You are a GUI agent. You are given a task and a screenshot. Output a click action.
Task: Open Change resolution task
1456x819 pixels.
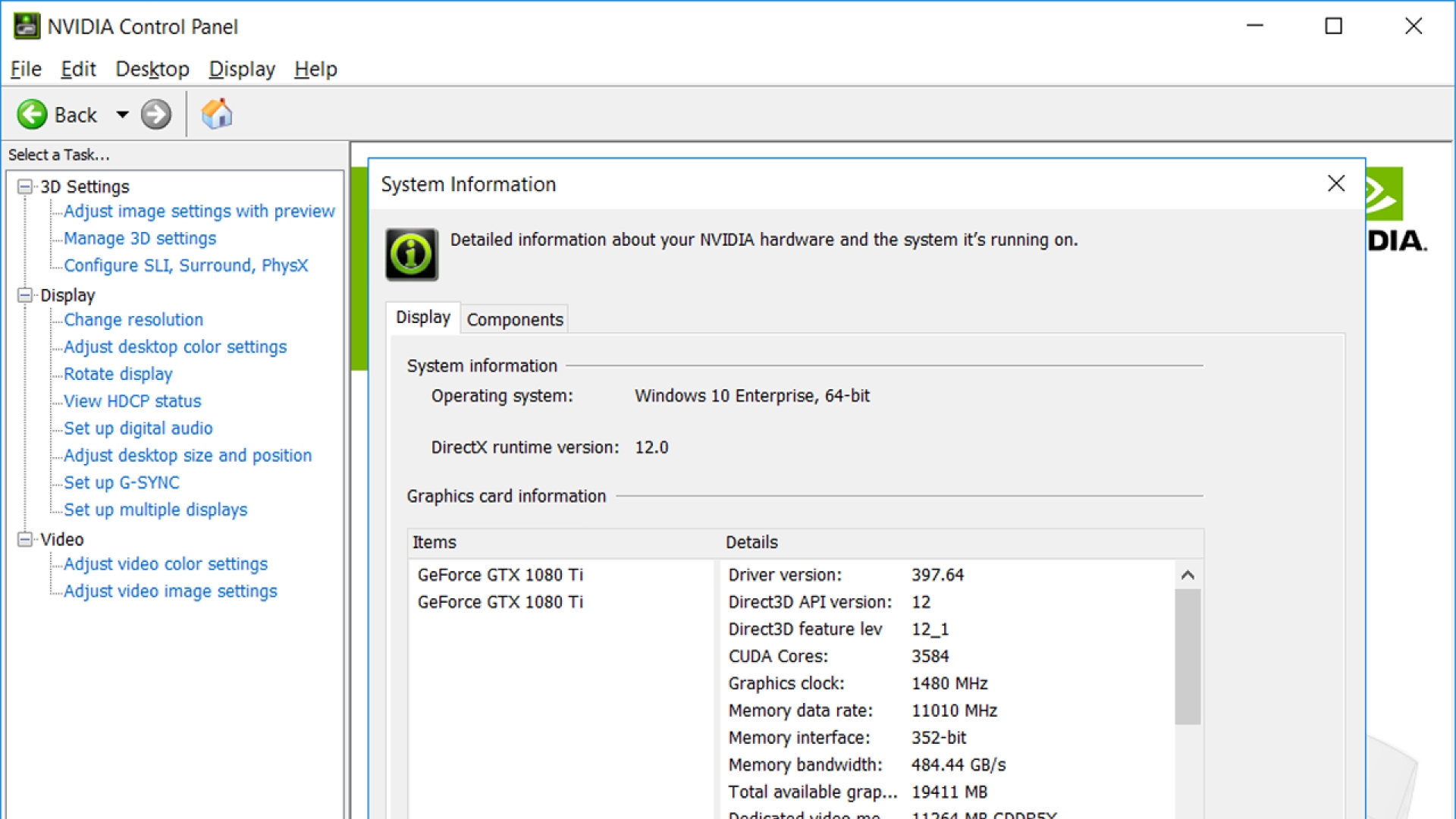tap(133, 319)
